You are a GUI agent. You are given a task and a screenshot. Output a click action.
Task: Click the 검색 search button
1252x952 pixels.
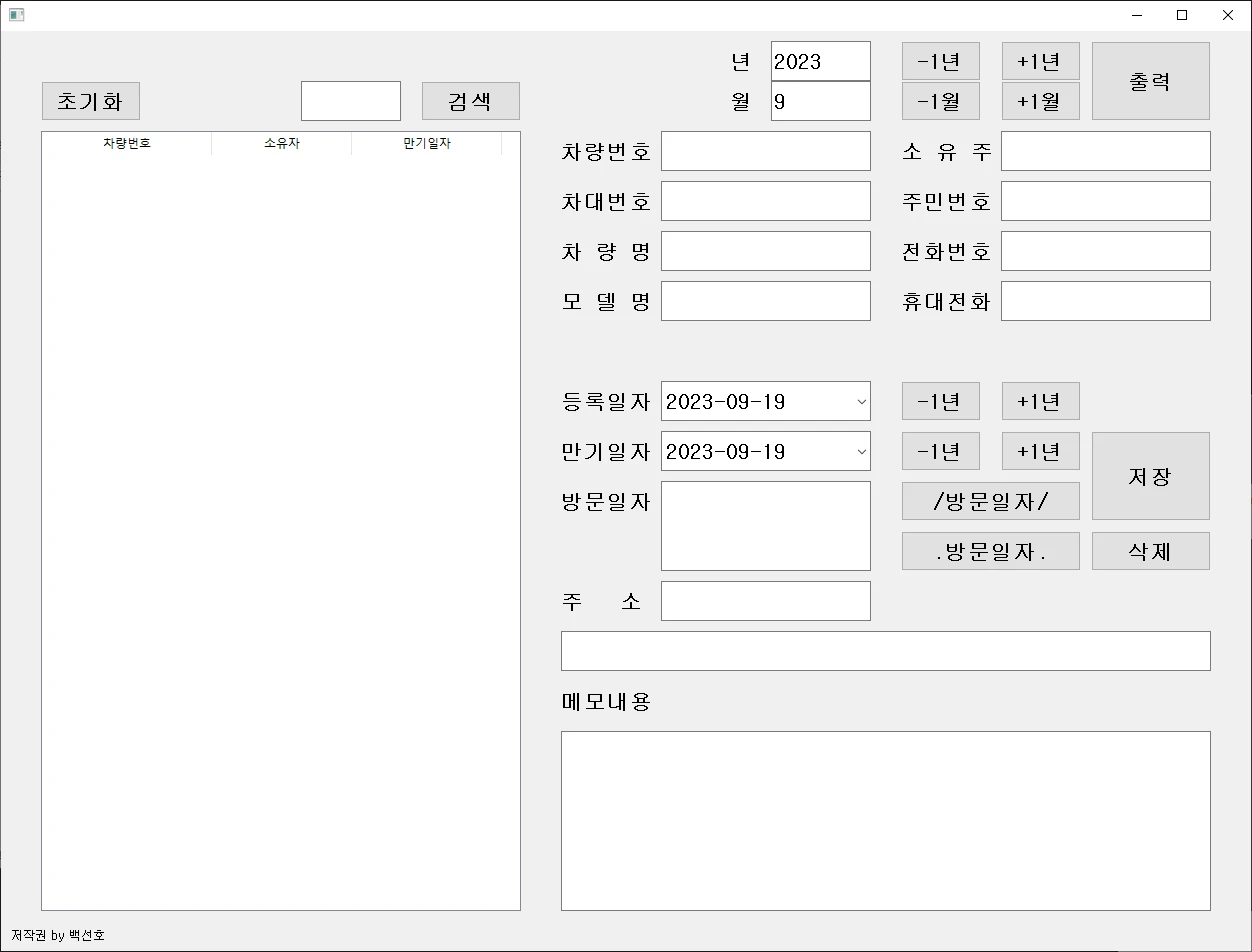(x=470, y=100)
